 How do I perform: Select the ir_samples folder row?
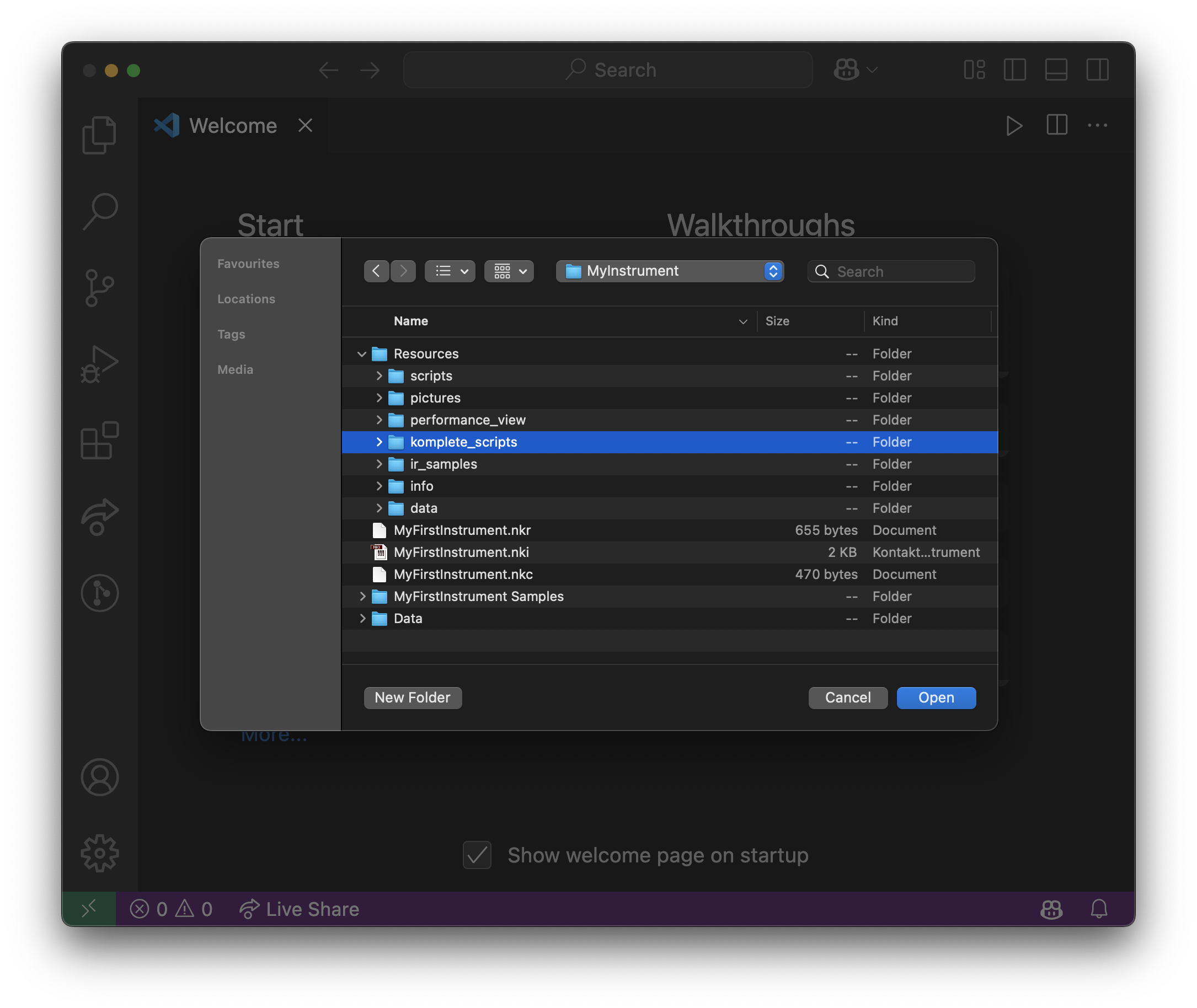670,464
